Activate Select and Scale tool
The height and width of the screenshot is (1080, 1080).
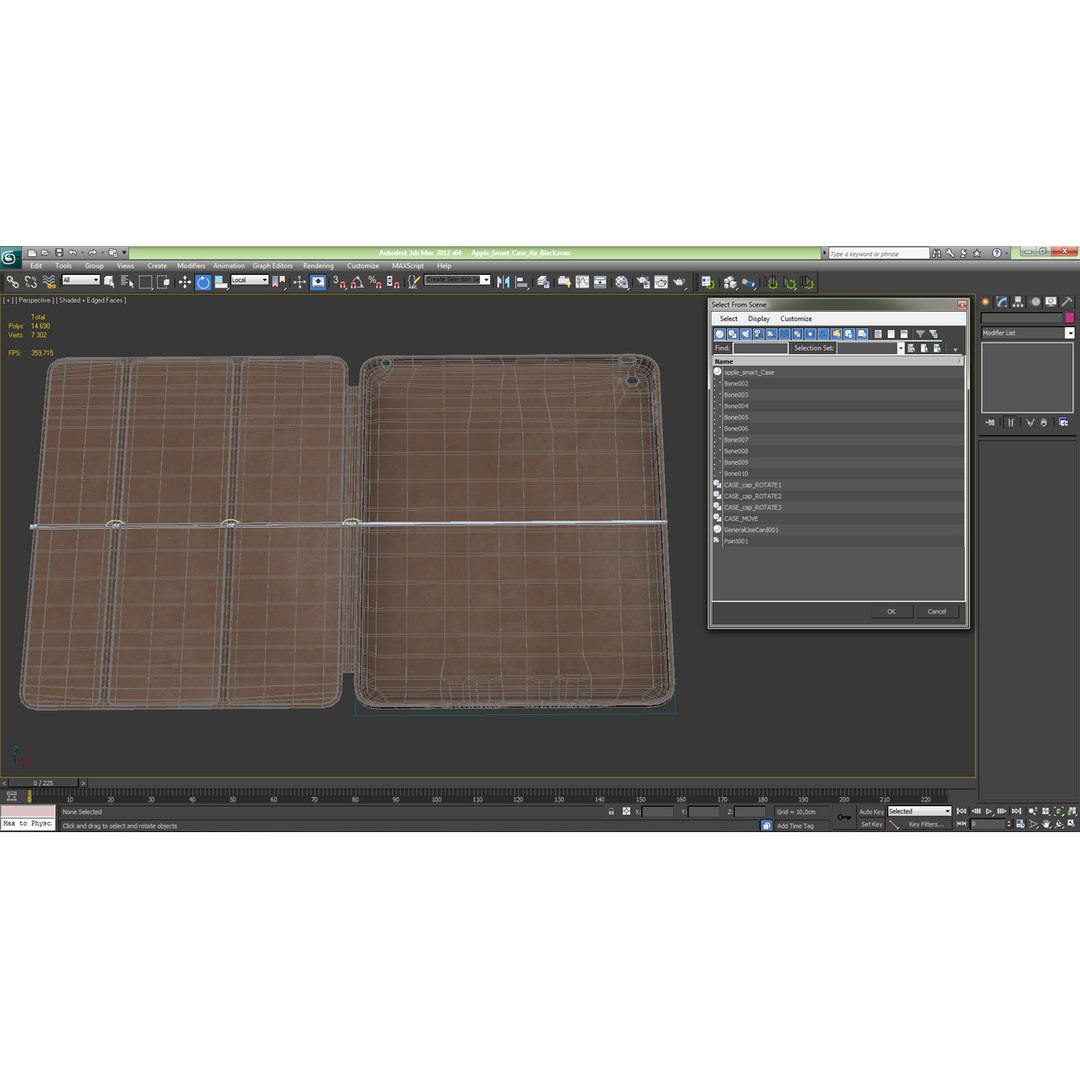[220, 282]
